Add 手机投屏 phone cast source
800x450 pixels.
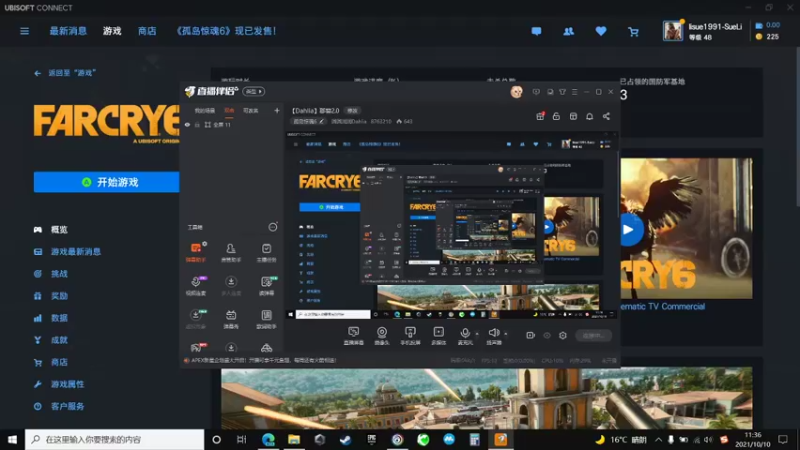click(x=410, y=336)
